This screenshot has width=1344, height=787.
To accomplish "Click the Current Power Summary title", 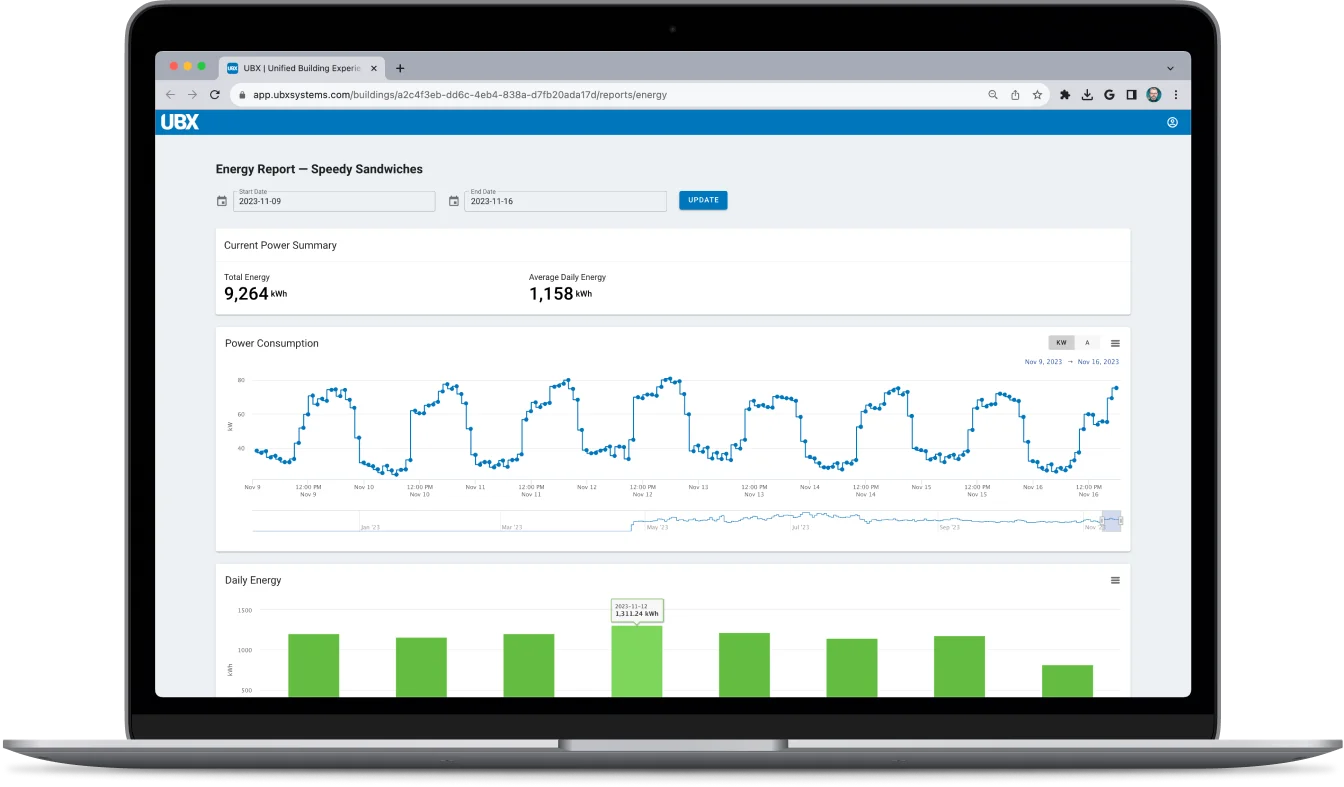I will (280, 245).
